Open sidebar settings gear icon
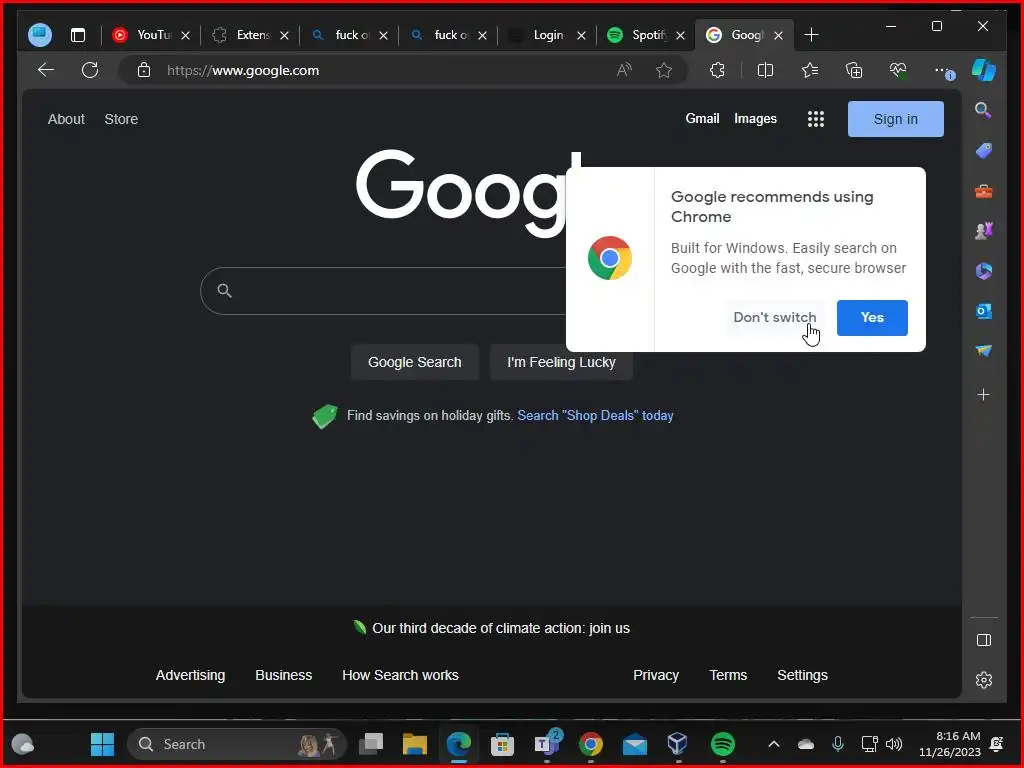Screen dimensions: 1024x768 pos(984,680)
